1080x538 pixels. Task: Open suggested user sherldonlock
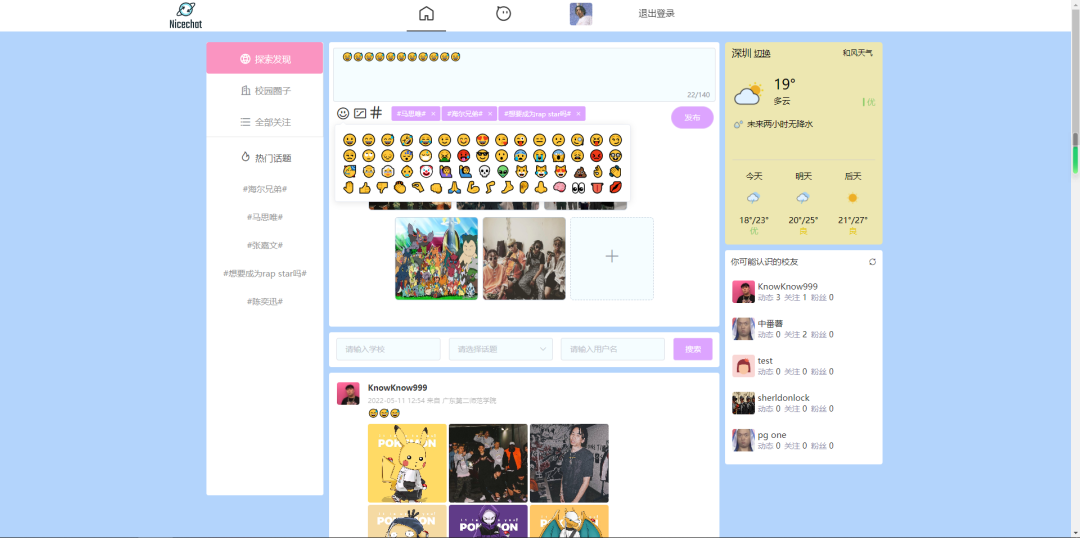pos(784,397)
